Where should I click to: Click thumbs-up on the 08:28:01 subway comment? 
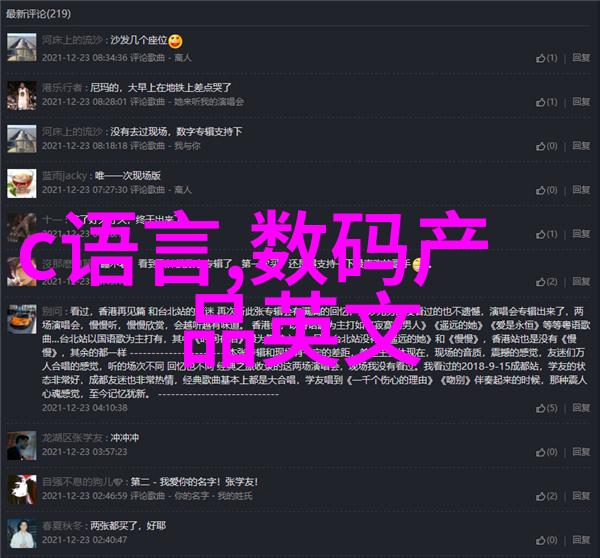pyautogui.click(x=546, y=102)
